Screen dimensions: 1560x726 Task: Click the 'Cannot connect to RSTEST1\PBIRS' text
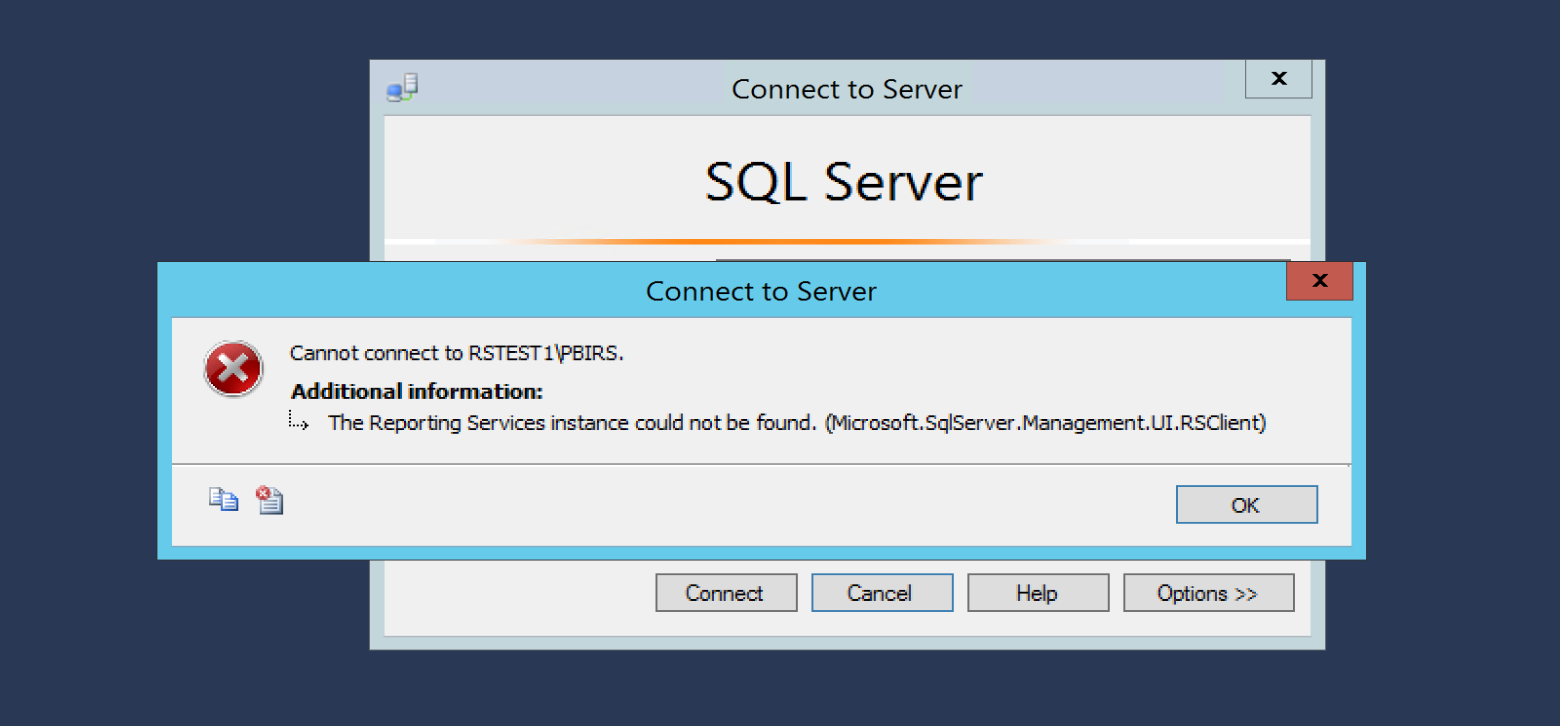456,353
